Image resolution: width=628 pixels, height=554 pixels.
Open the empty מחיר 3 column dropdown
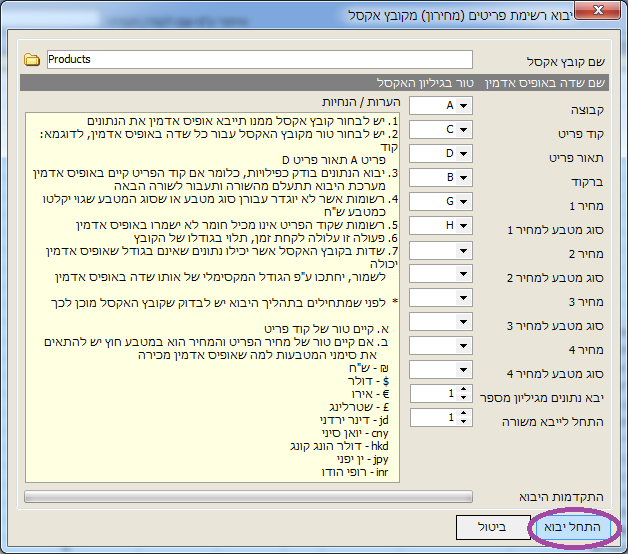coord(464,297)
